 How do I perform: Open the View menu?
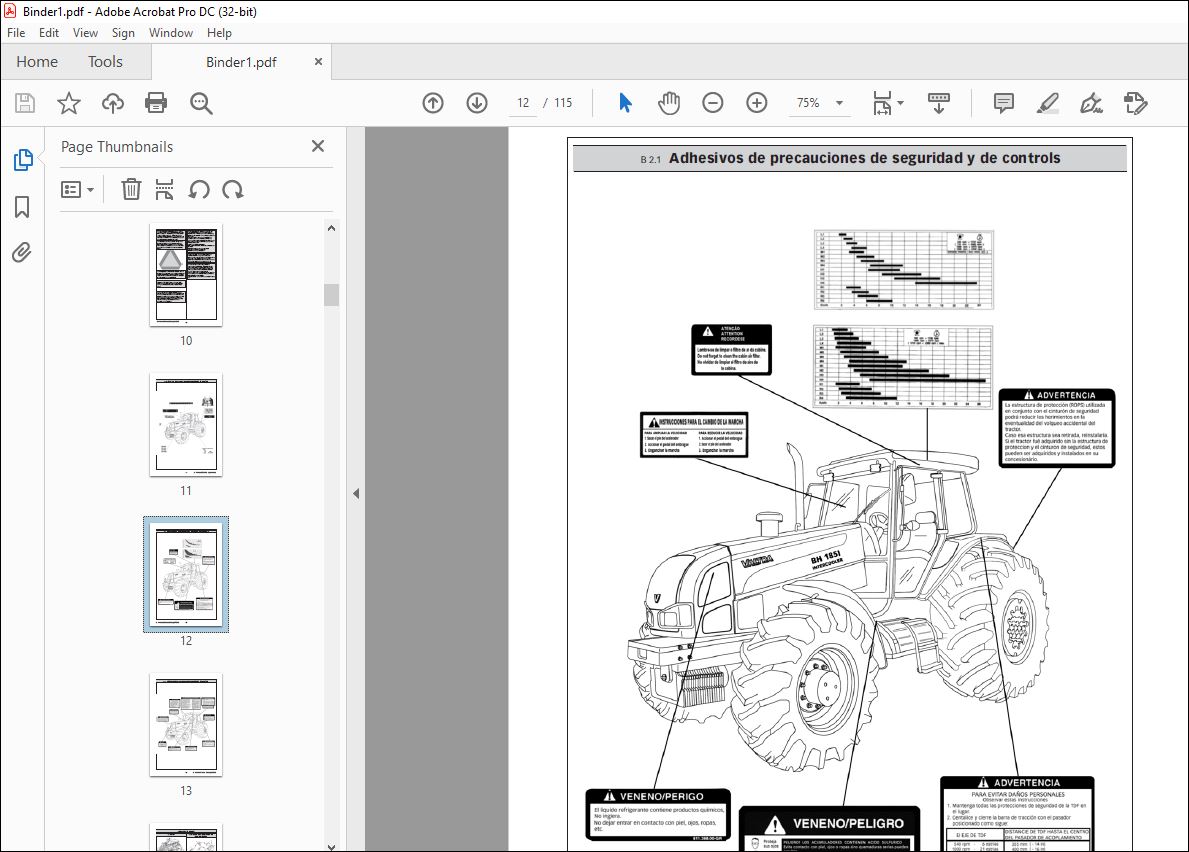[85, 33]
